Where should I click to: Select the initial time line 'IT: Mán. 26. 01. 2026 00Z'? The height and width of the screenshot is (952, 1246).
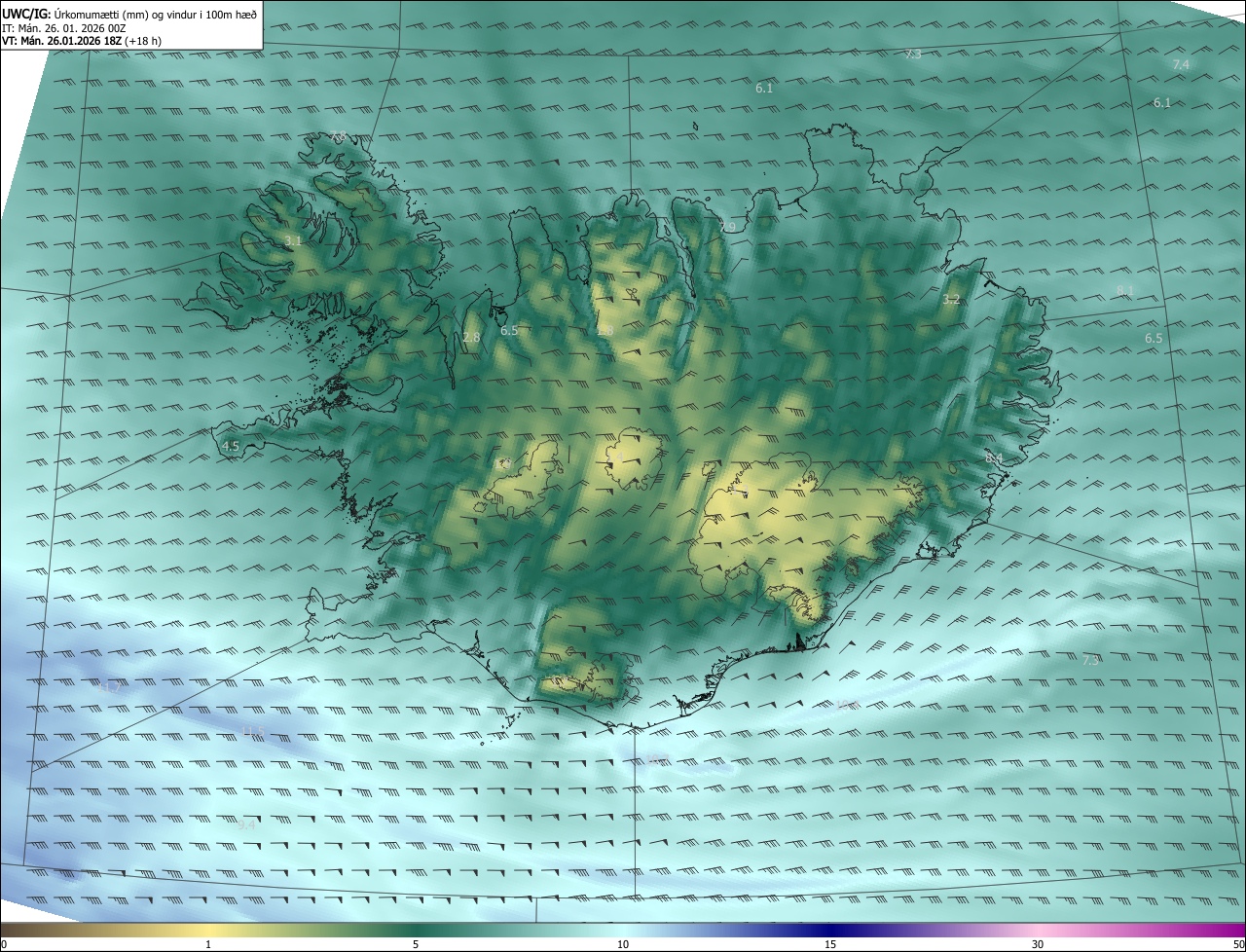point(64,28)
